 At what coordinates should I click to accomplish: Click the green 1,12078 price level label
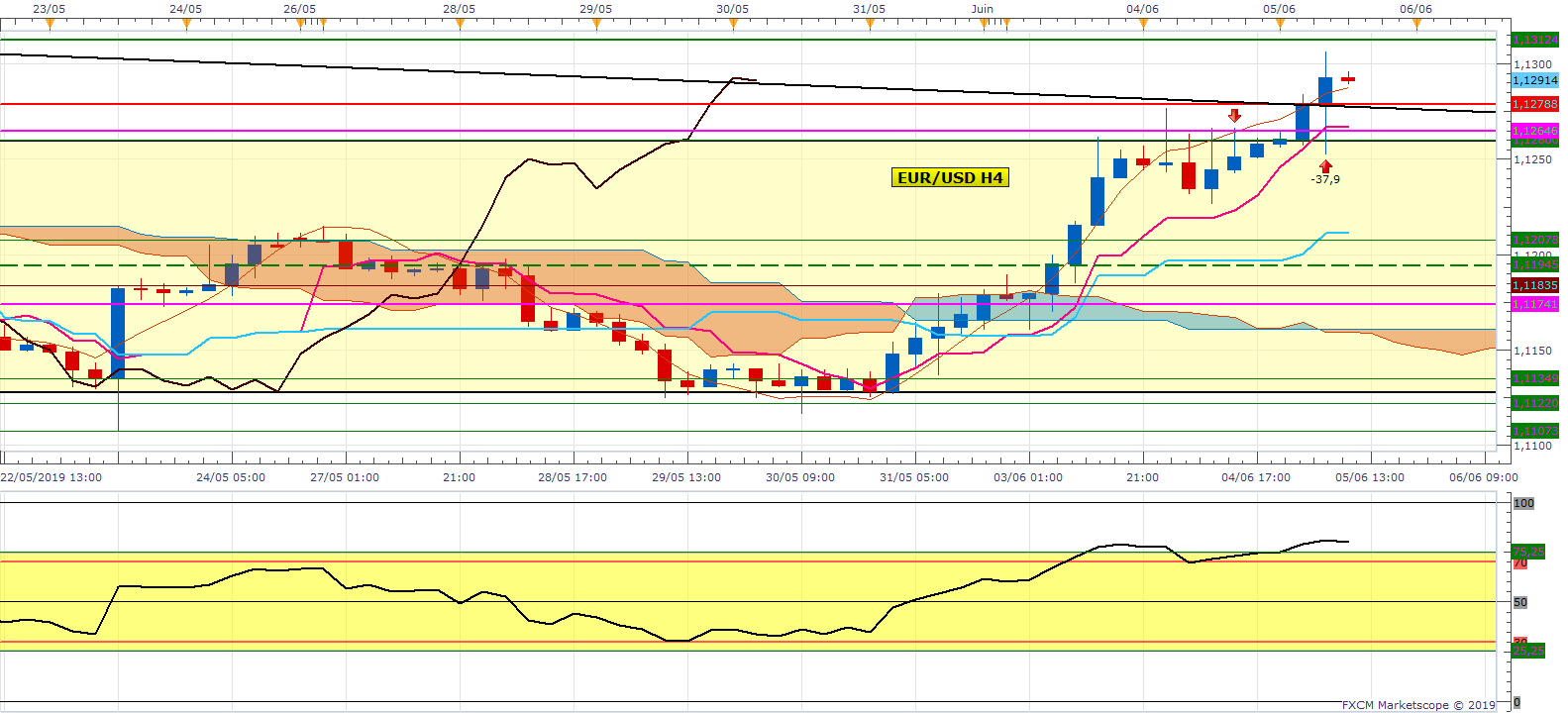(1535, 240)
